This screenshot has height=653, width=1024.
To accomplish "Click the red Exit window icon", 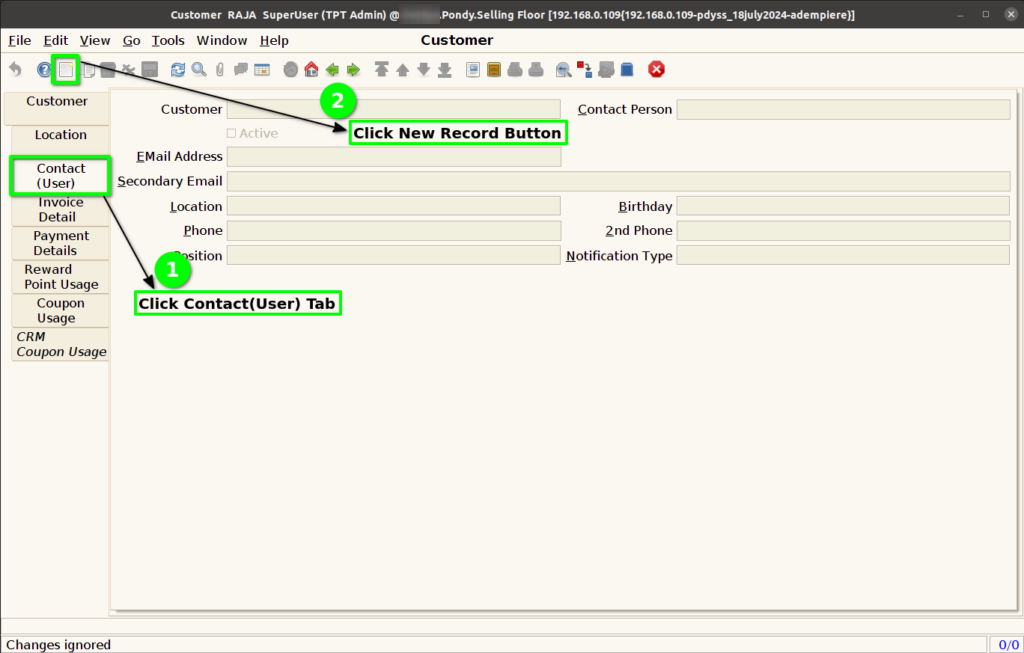I will click(x=656, y=69).
